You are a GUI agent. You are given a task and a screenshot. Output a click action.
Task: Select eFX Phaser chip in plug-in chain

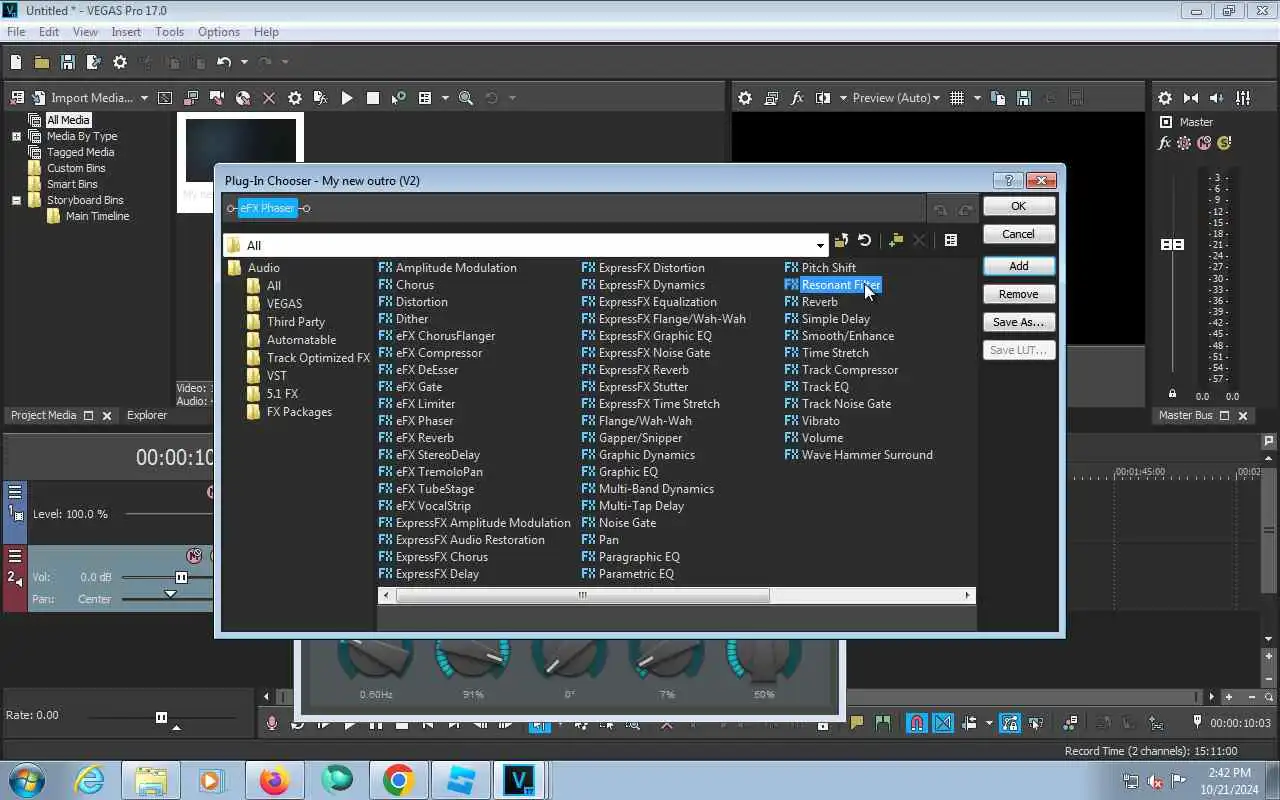[x=267, y=208]
